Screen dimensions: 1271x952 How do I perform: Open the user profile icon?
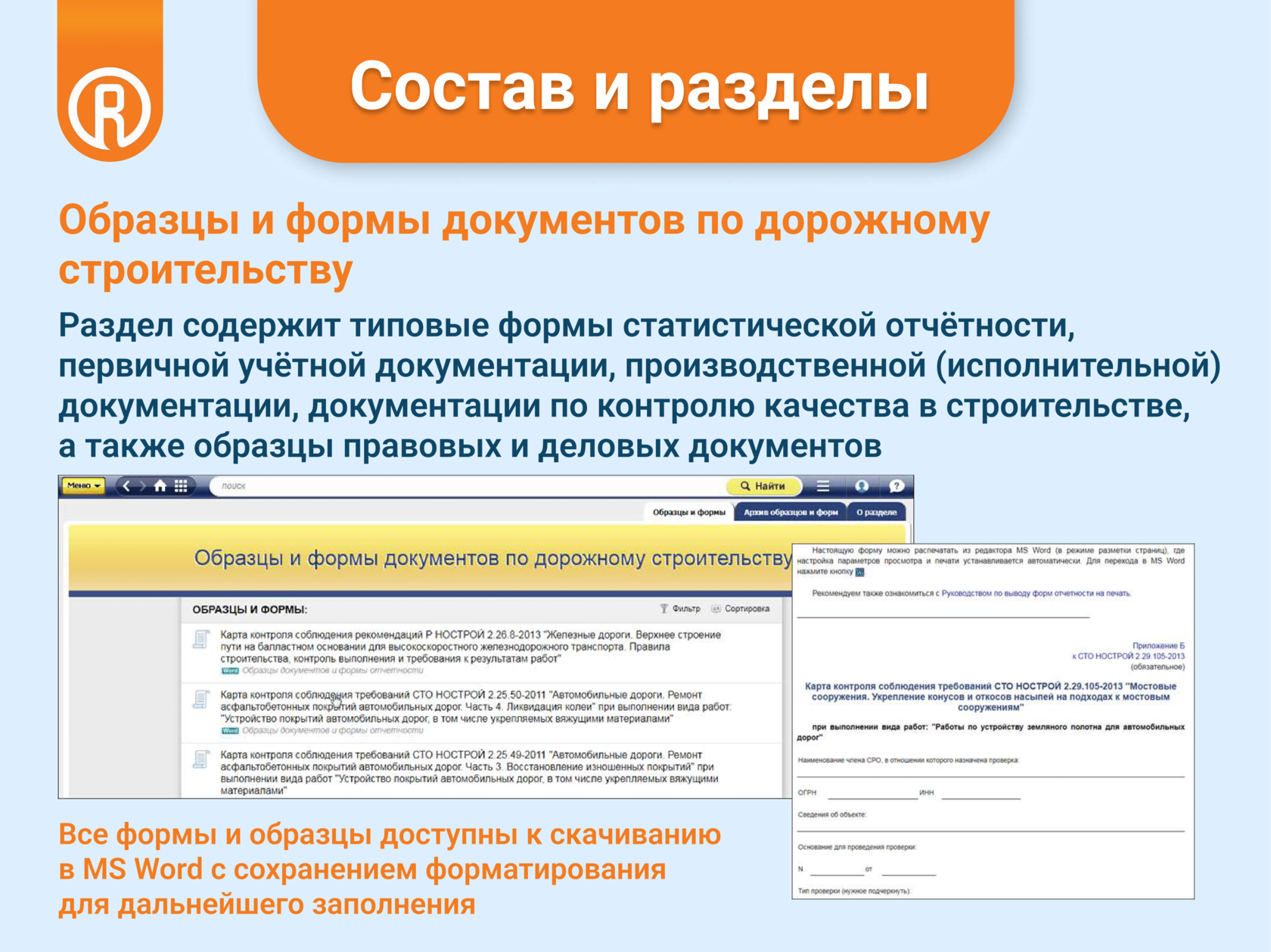click(x=861, y=486)
